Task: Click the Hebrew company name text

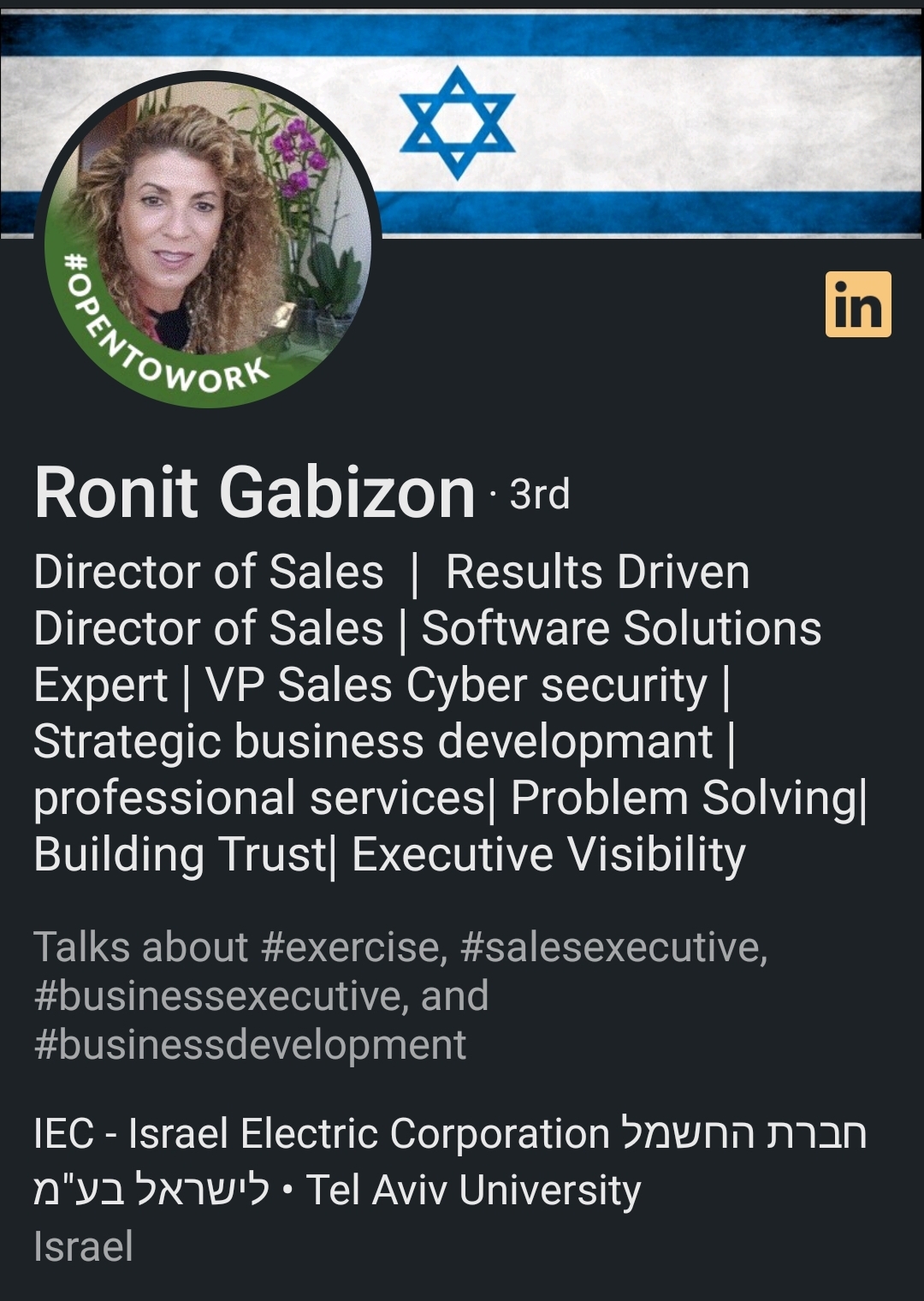Action: click(450, 1161)
